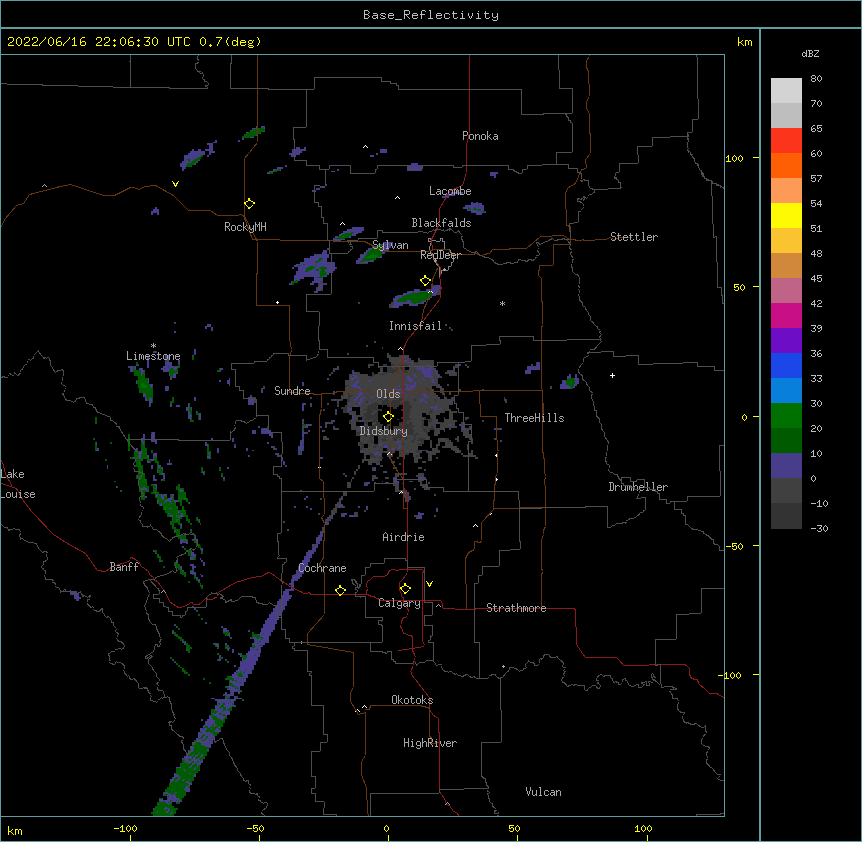
Task: Click the Innisfail label
Action: click(x=415, y=326)
